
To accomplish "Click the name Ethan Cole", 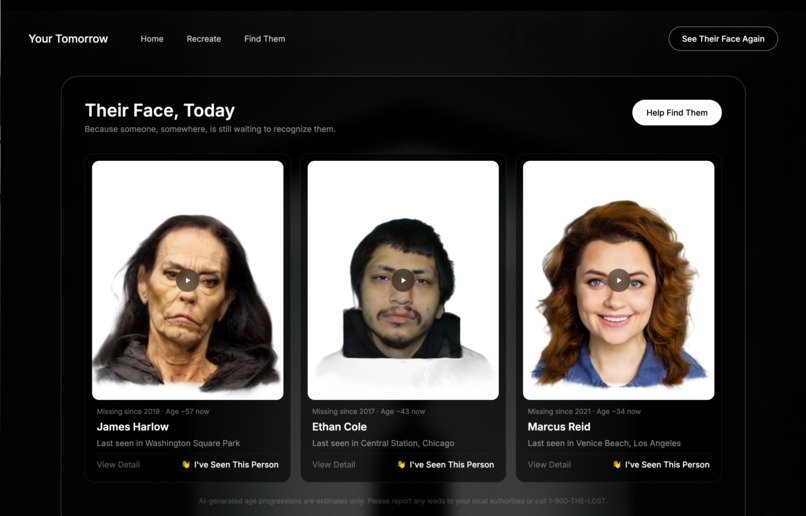I will coord(339,427).
